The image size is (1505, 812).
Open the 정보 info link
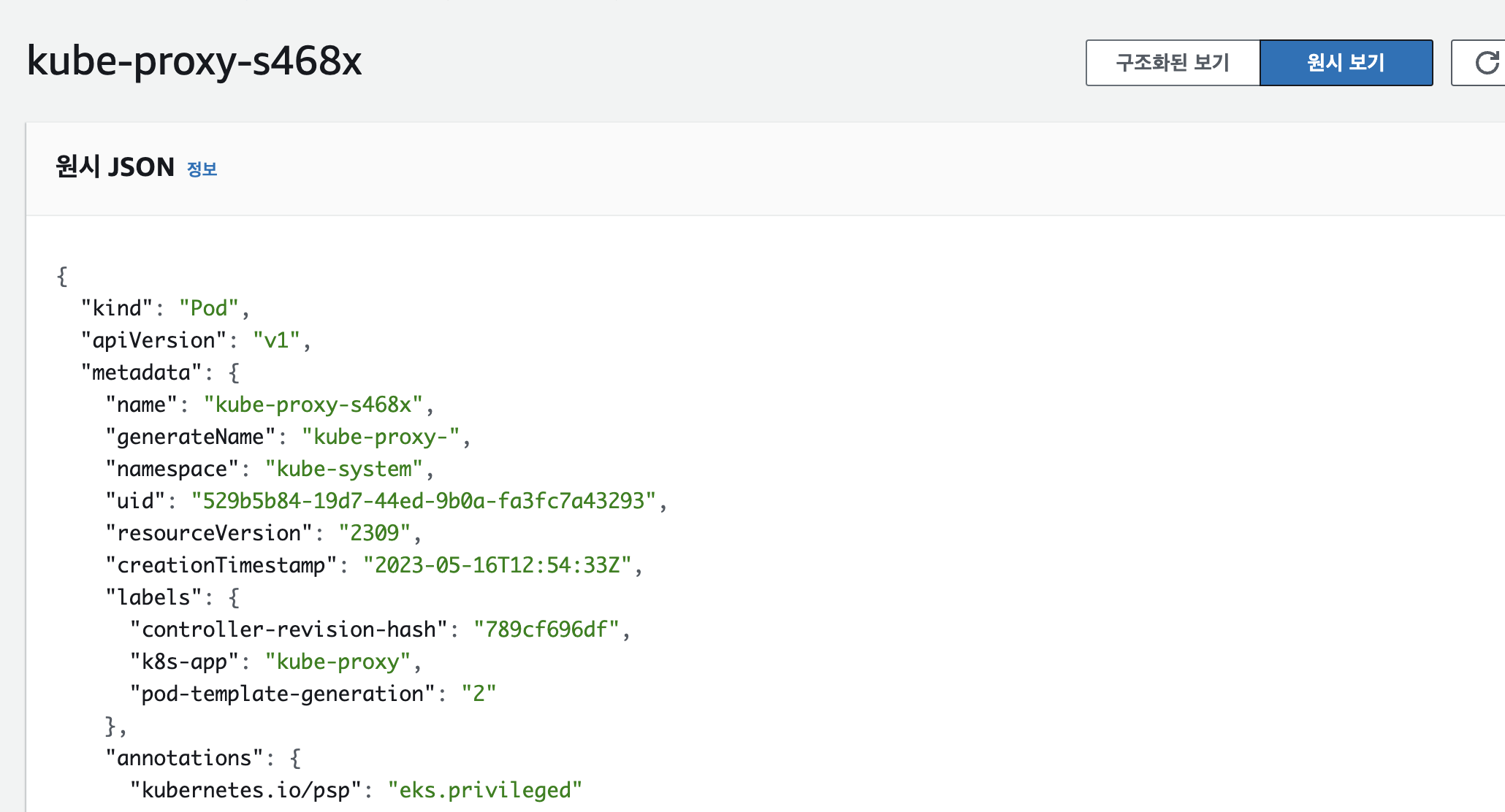(202, 169)
